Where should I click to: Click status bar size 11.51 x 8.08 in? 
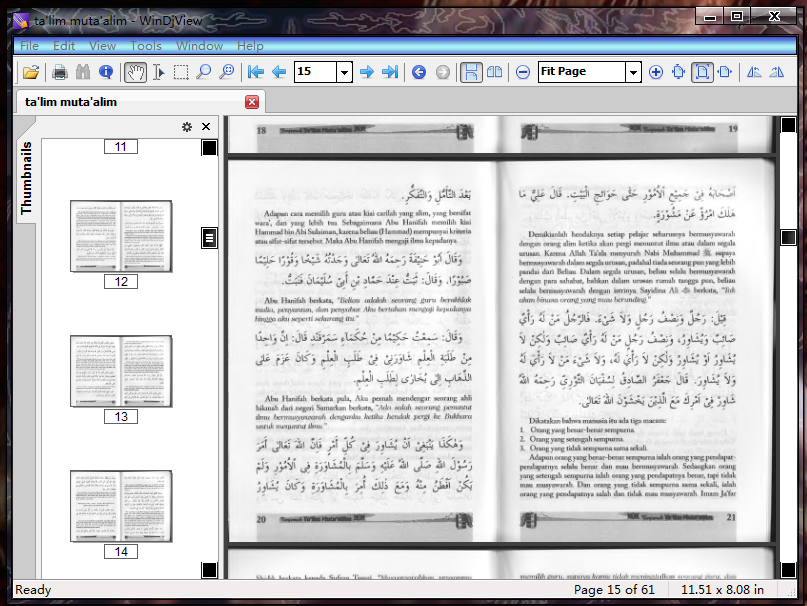(x=722, y=590)
